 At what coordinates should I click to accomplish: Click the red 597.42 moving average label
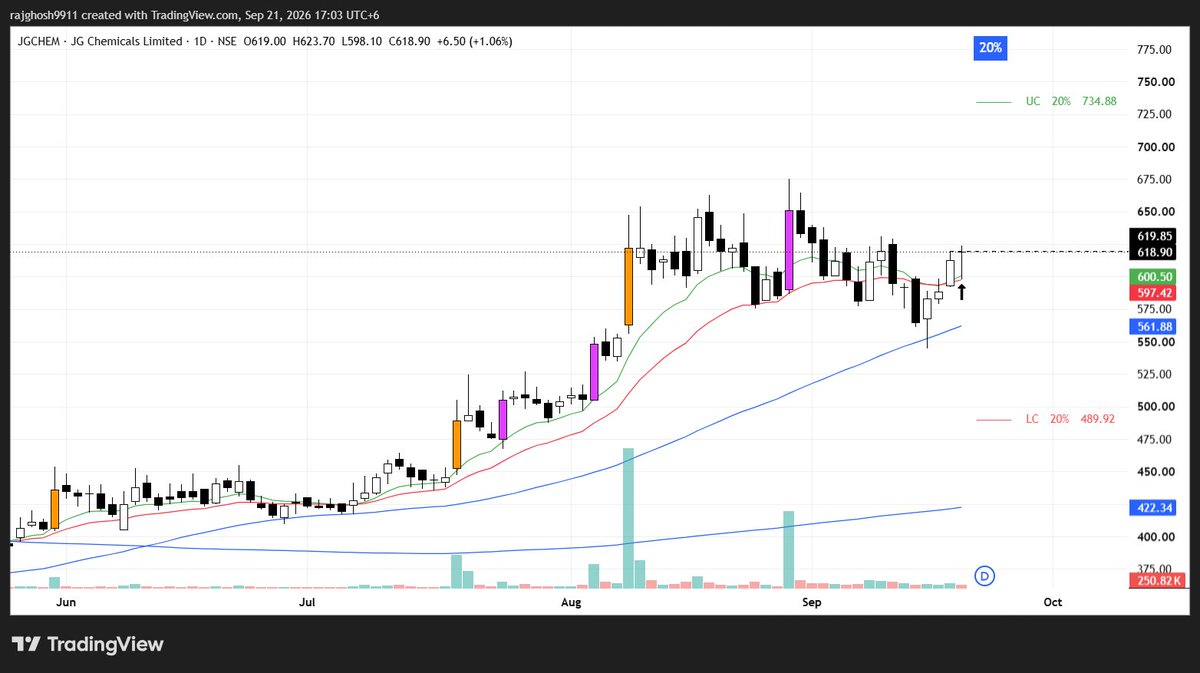(x=1154, y=292)
